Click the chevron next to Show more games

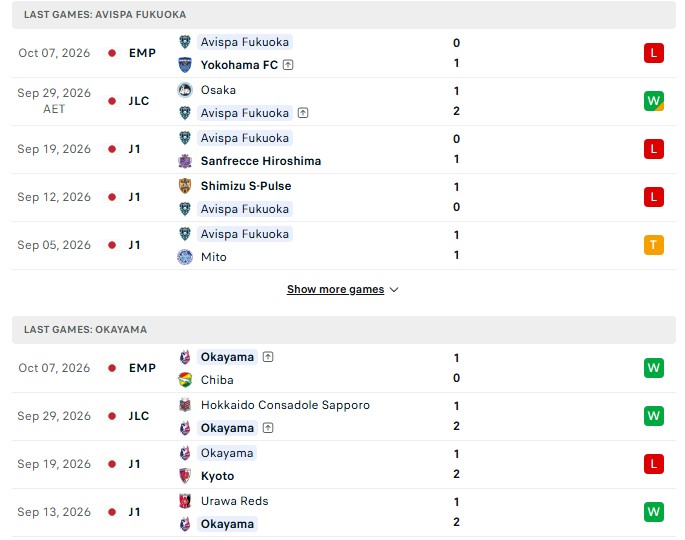tap(394, 290)
